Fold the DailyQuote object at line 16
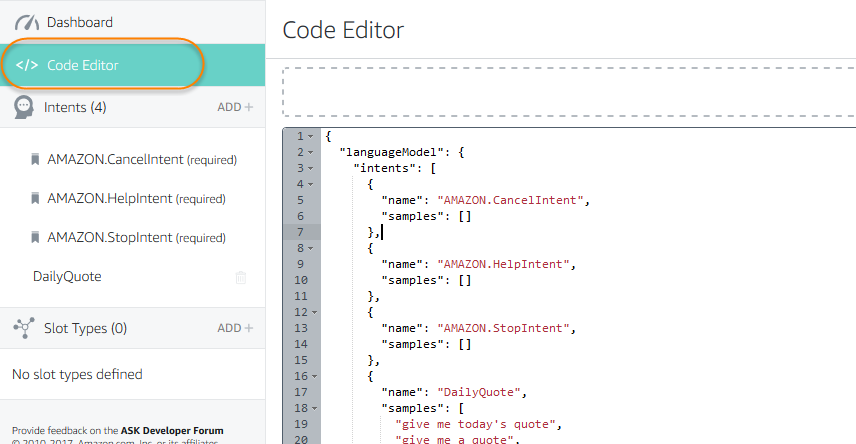856x444 pixels. coord(311,376)
